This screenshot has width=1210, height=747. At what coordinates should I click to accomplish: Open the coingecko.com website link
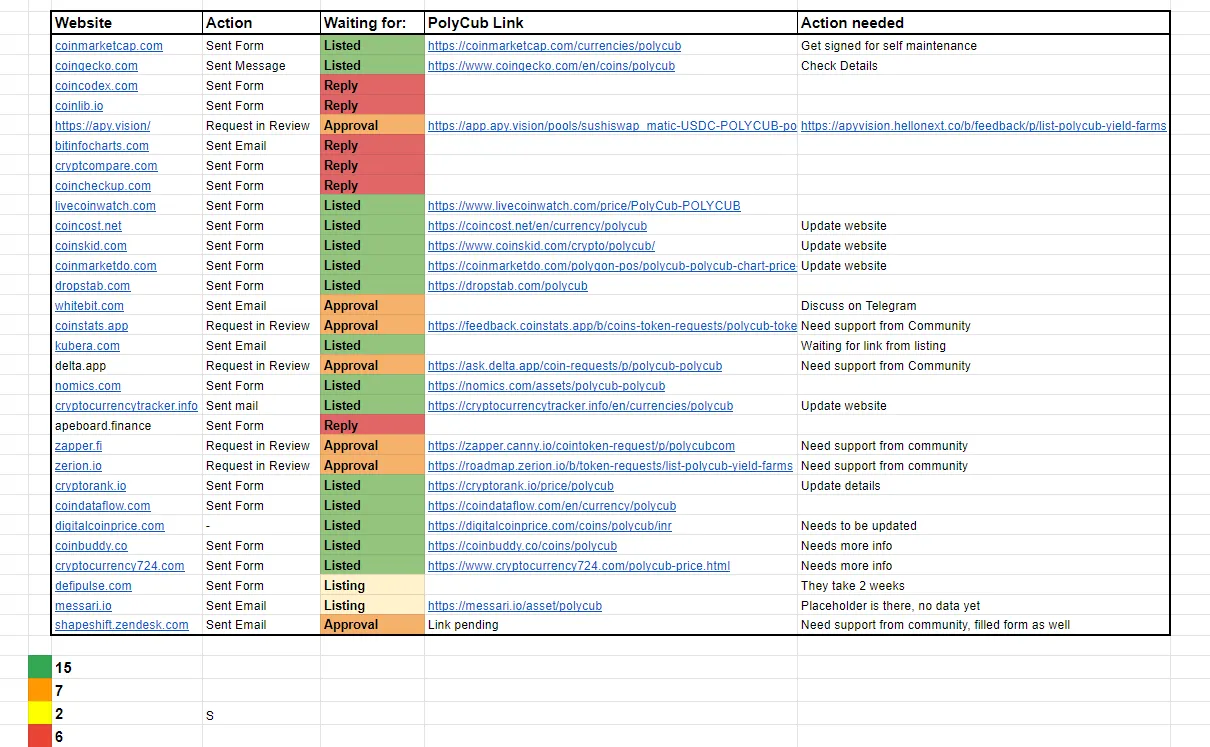coord(96,66)
